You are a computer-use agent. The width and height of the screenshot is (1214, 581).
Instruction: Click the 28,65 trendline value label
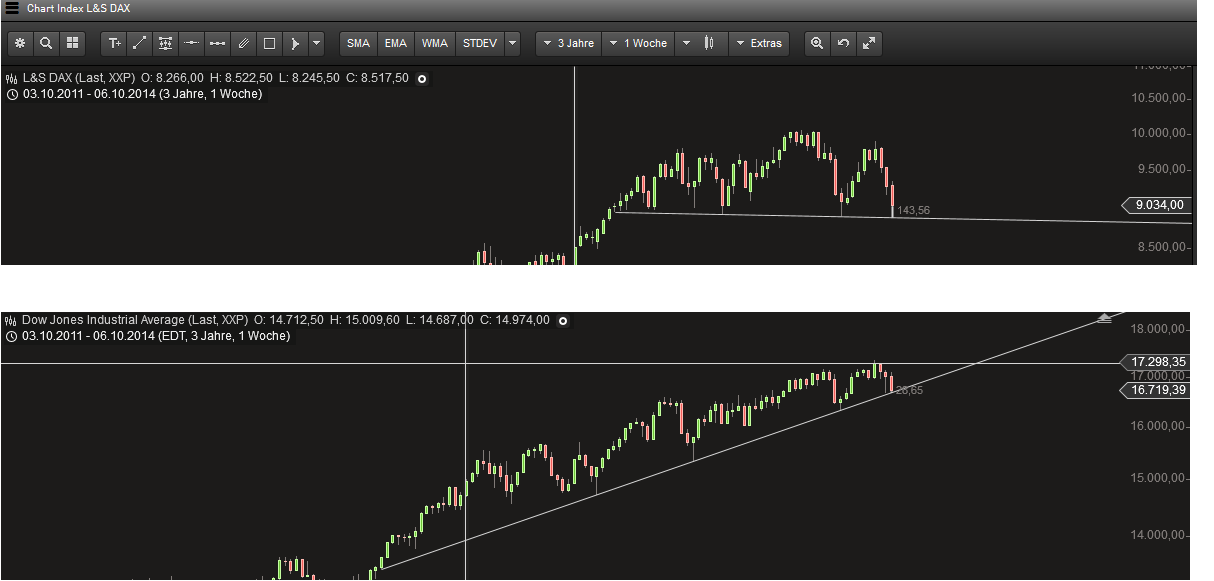(909, 390)
